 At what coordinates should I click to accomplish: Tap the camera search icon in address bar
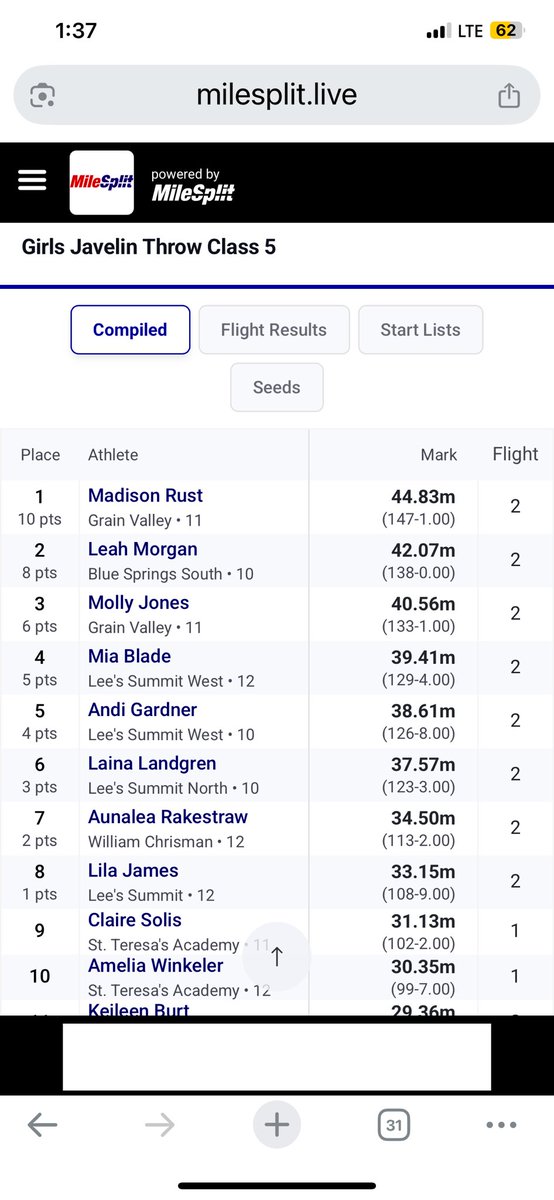(x=42, y=95)
